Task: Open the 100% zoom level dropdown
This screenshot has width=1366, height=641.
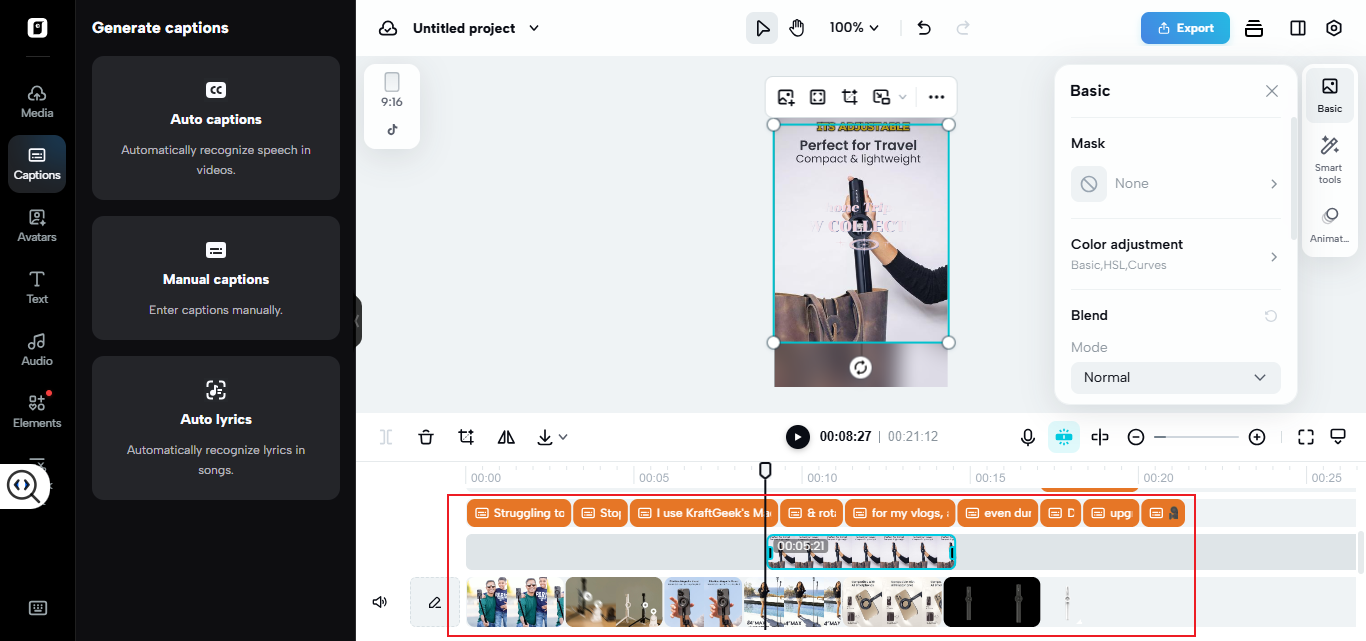Action: 854,28
